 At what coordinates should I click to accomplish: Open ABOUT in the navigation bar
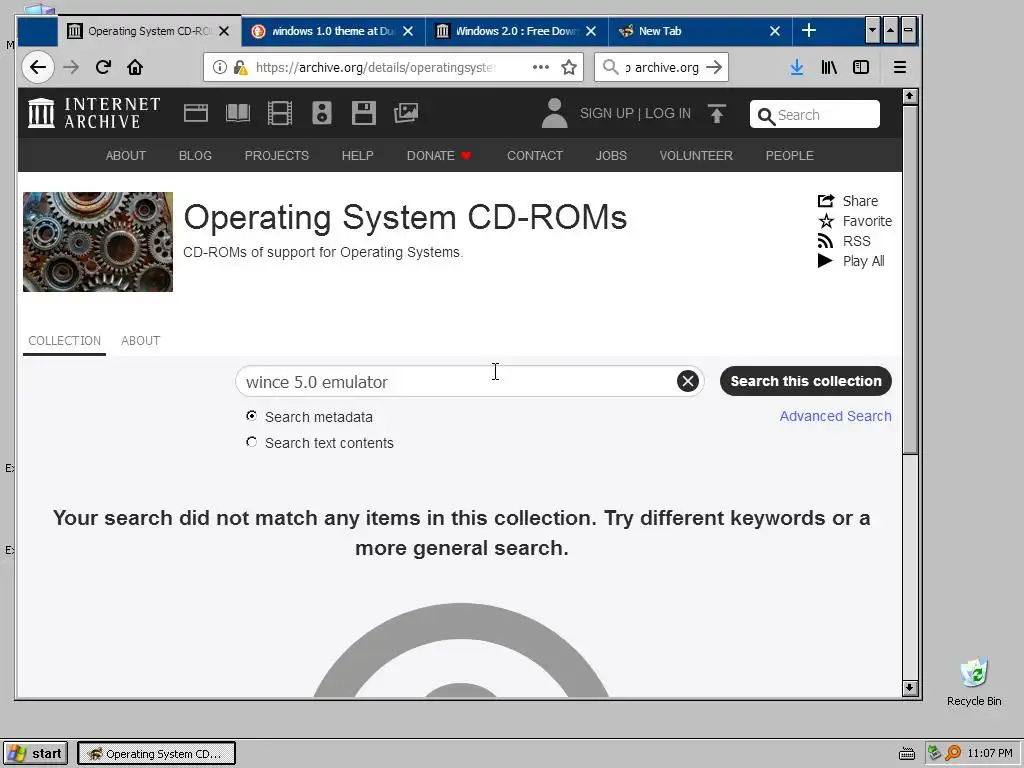coord(126,155)
